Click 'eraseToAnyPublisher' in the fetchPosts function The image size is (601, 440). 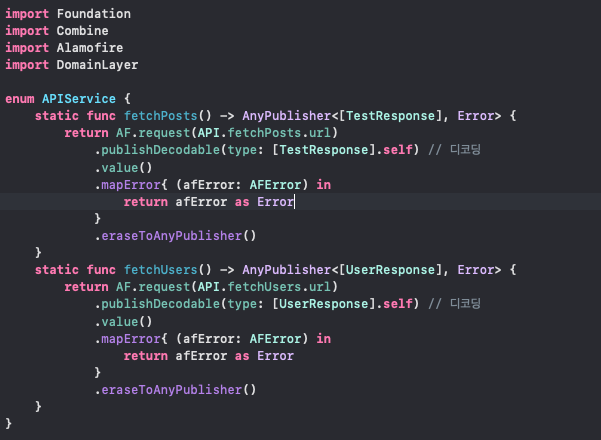[172, 236]
